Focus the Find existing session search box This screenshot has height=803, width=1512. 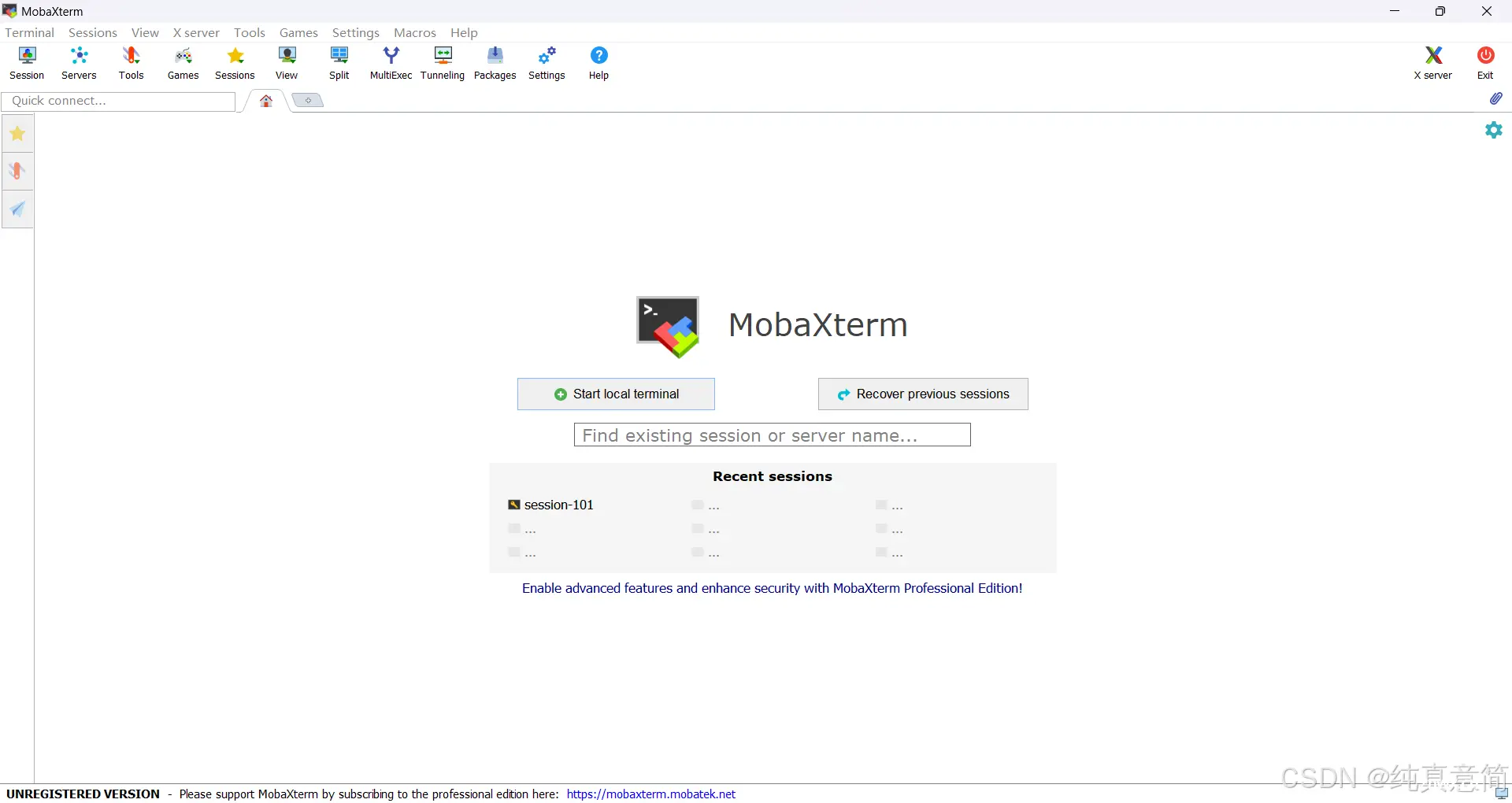tap(772, 435)
